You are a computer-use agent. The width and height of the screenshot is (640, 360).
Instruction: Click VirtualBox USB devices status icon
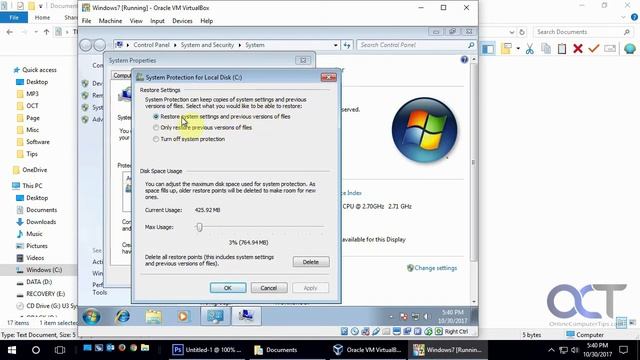coord(376,331)
